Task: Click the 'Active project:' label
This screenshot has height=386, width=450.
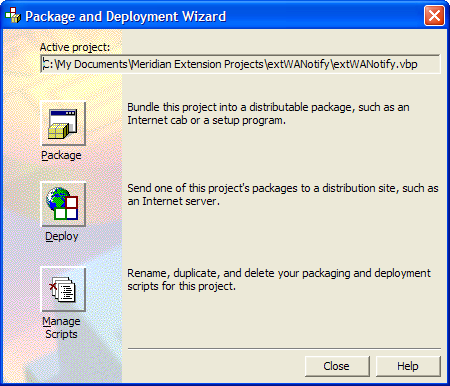Action: click(75, 47)
